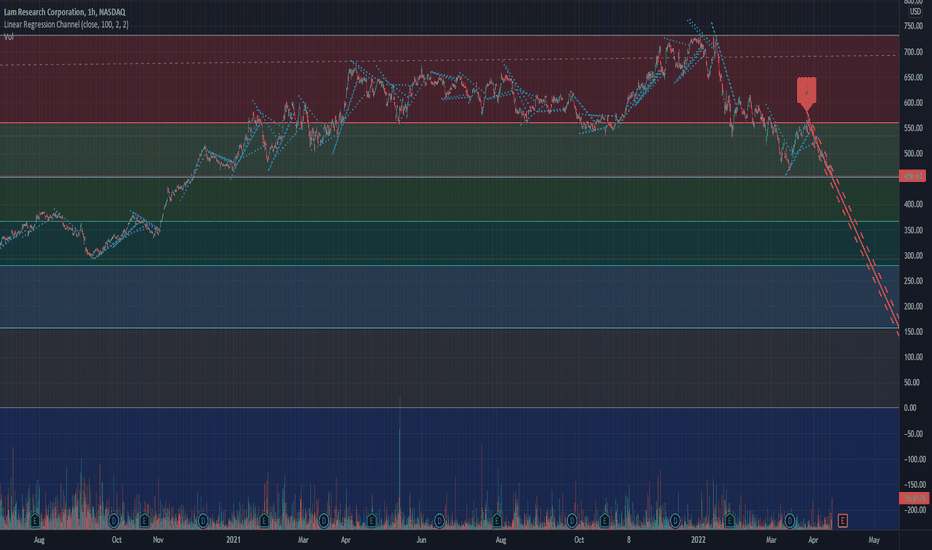Viewport: 932px width, 550px height.
Task: Open the USD currency selector on price axis
Action: pyautogui.click(x=915, y=12)
